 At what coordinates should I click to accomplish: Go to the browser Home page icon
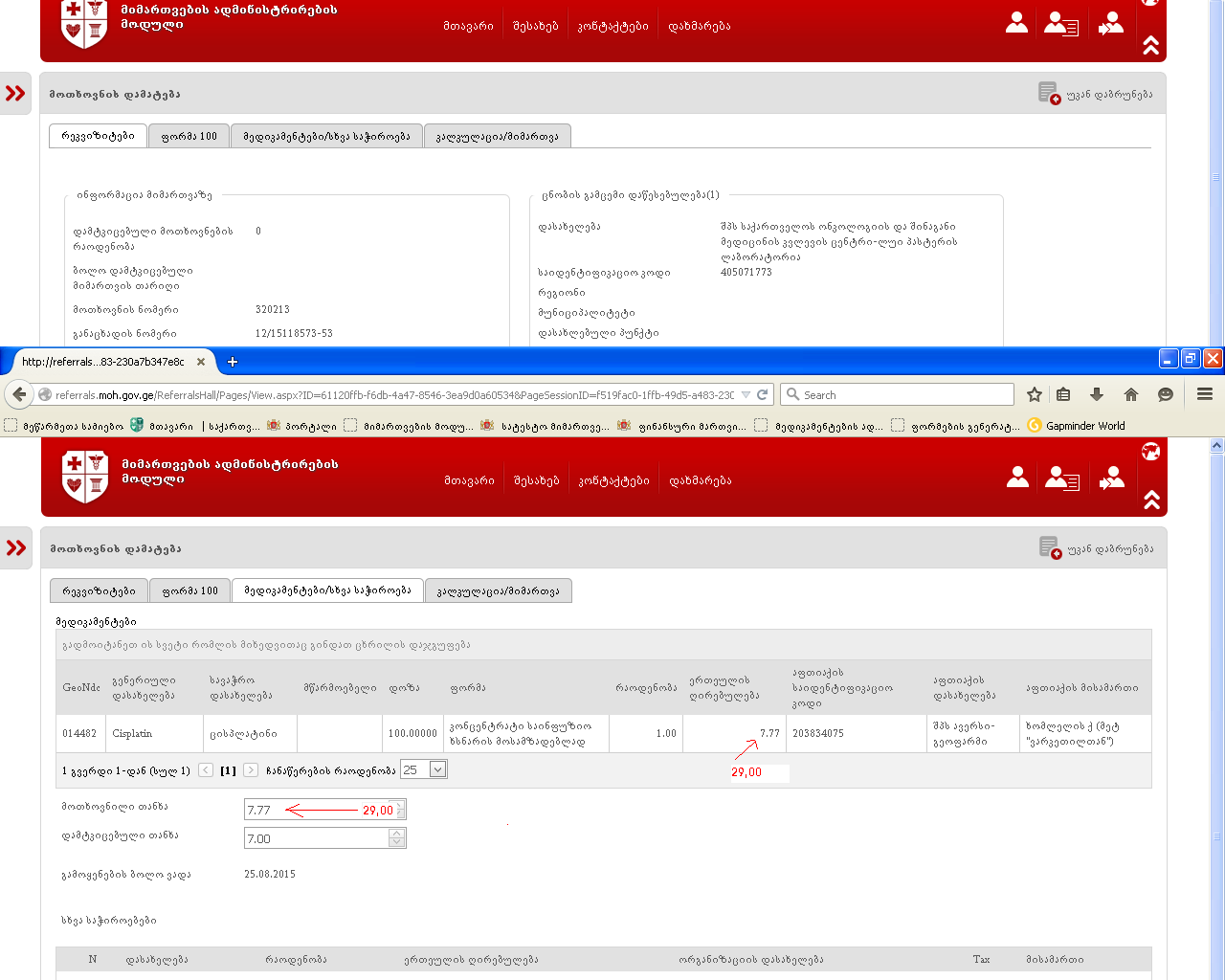(1131, 394)
